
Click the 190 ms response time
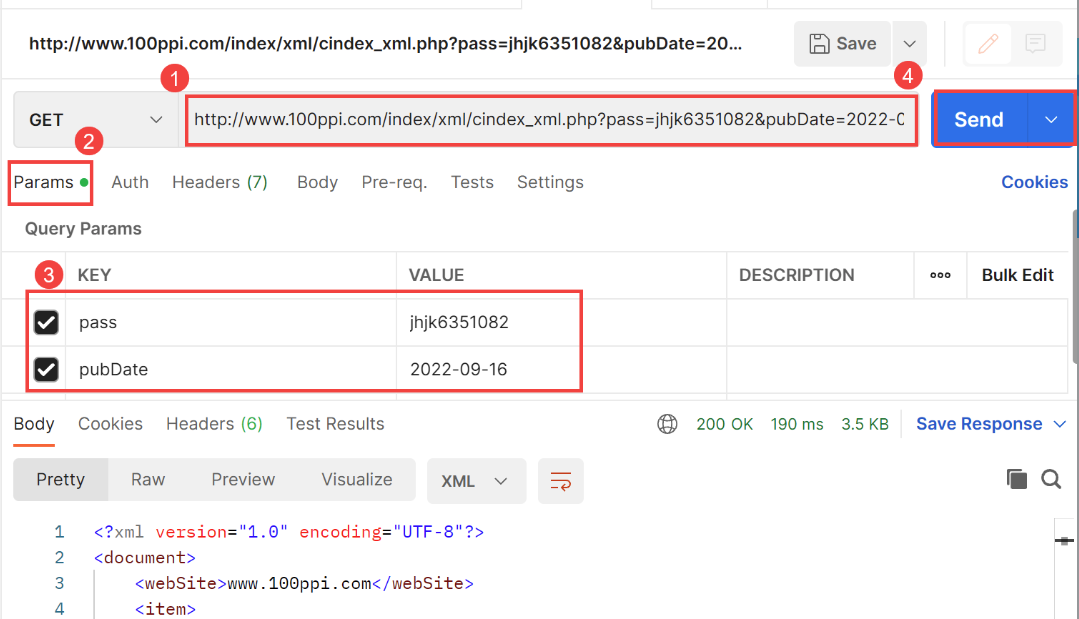797,424
